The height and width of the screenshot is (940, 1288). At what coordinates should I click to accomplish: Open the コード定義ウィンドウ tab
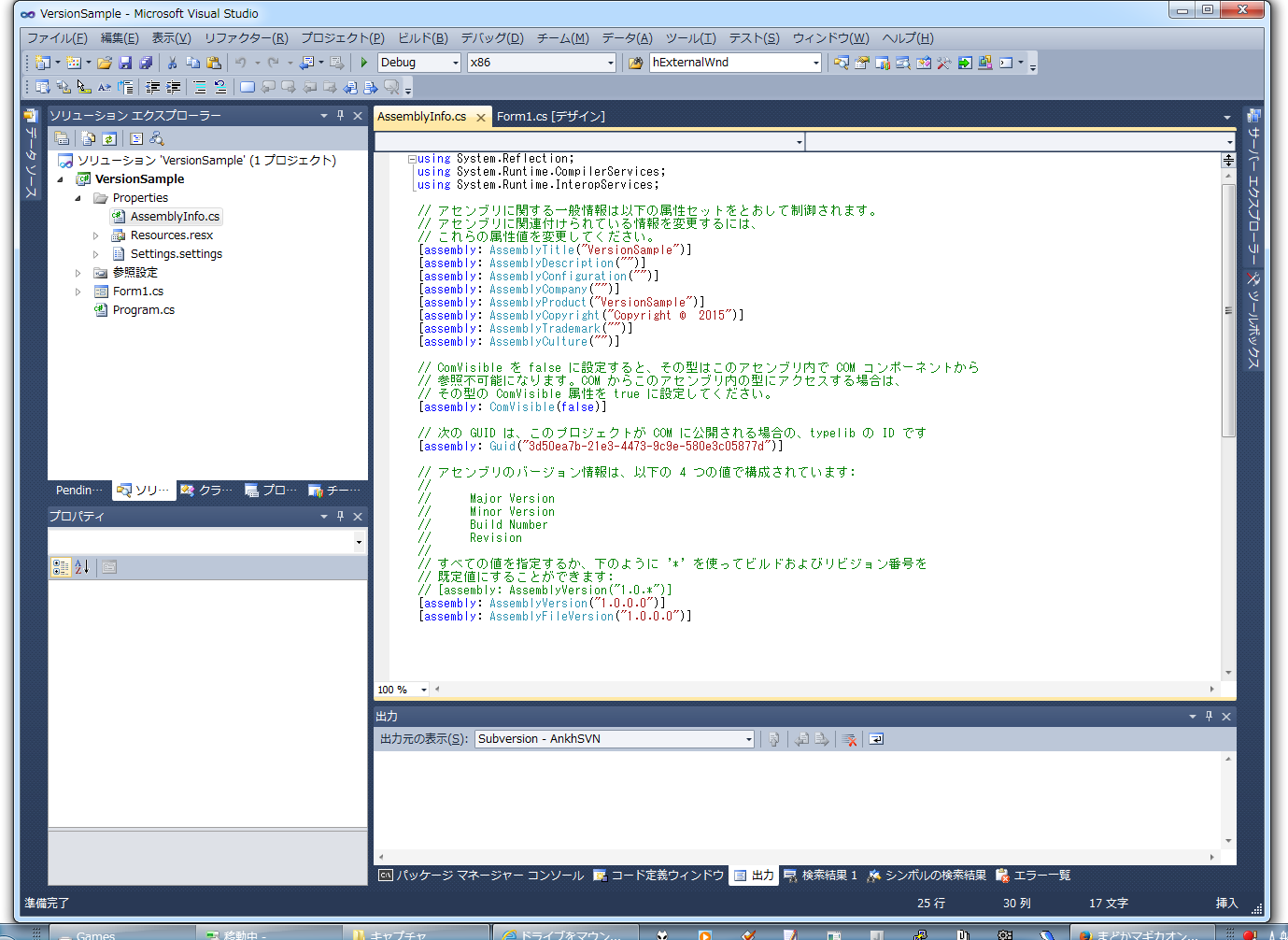coord(658,876)
